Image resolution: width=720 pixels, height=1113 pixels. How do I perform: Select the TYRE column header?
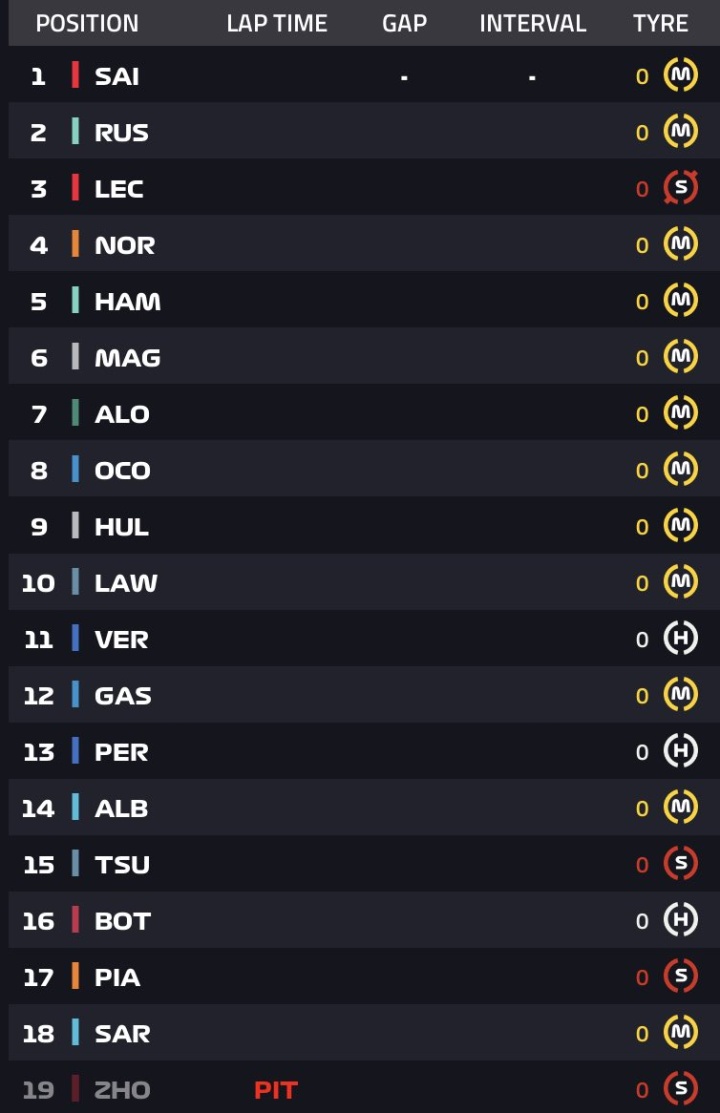pos(660,23)
